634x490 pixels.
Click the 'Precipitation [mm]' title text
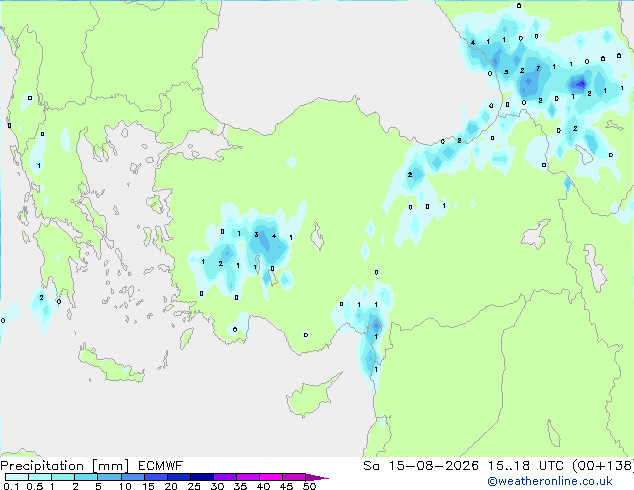pyautogui.click(x=65, y=466)
